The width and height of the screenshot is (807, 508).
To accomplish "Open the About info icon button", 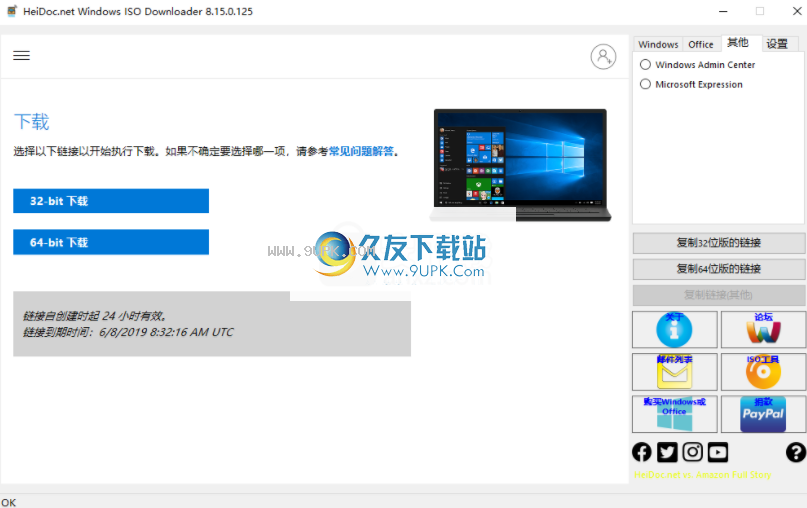I will [x=674, y=329].
